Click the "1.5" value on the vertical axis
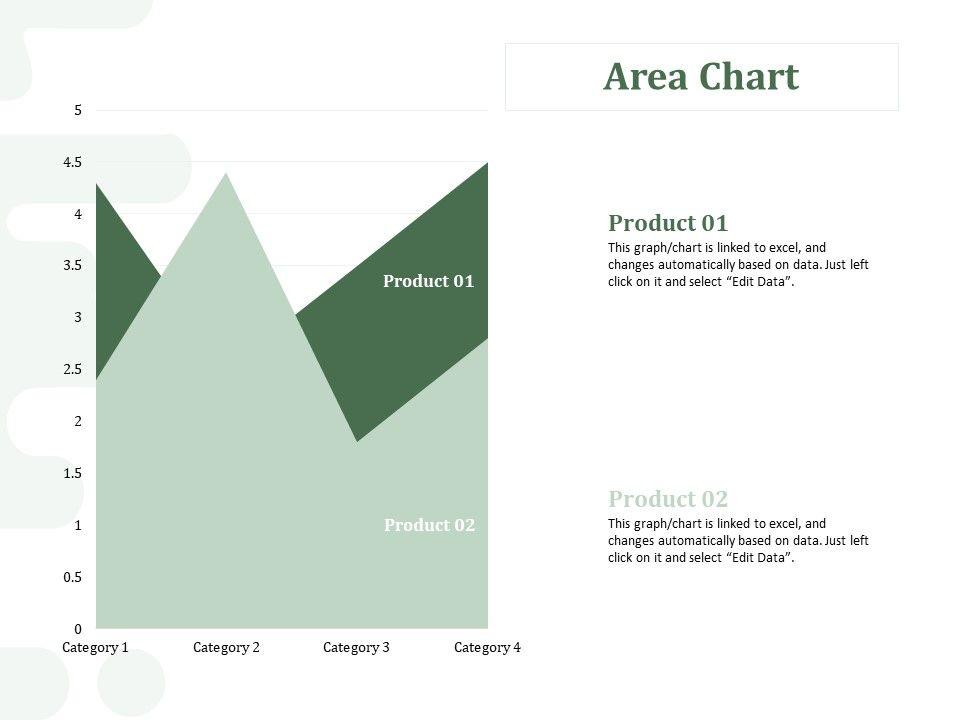This screenshot has height=720, width=960. [x=72, y=473]
